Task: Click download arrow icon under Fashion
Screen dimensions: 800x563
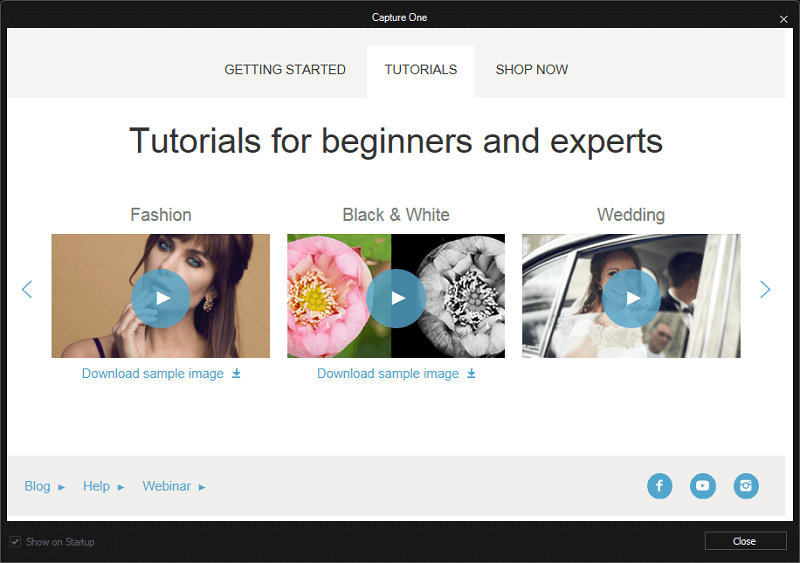Action: (236, 374)
